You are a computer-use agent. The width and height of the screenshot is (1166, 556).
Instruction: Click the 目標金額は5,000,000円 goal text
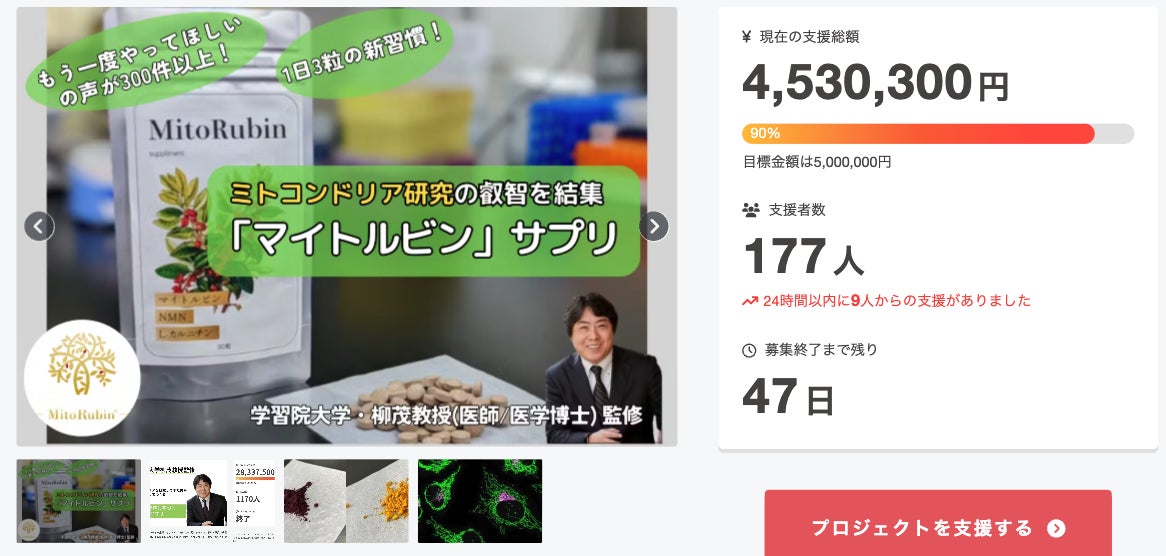[816, 162]
